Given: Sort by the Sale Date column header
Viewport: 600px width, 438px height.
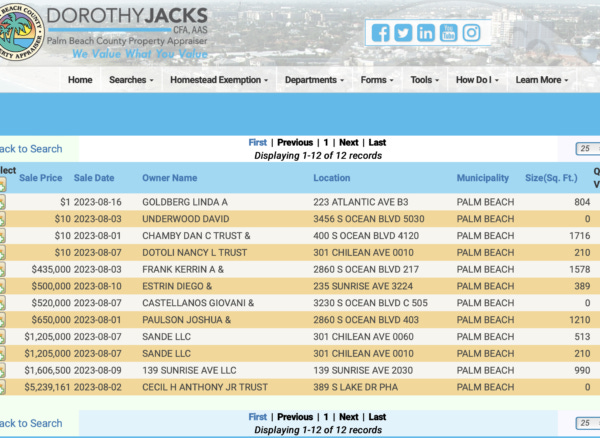Looking at the screenshot, I should (x=94, y=178).
